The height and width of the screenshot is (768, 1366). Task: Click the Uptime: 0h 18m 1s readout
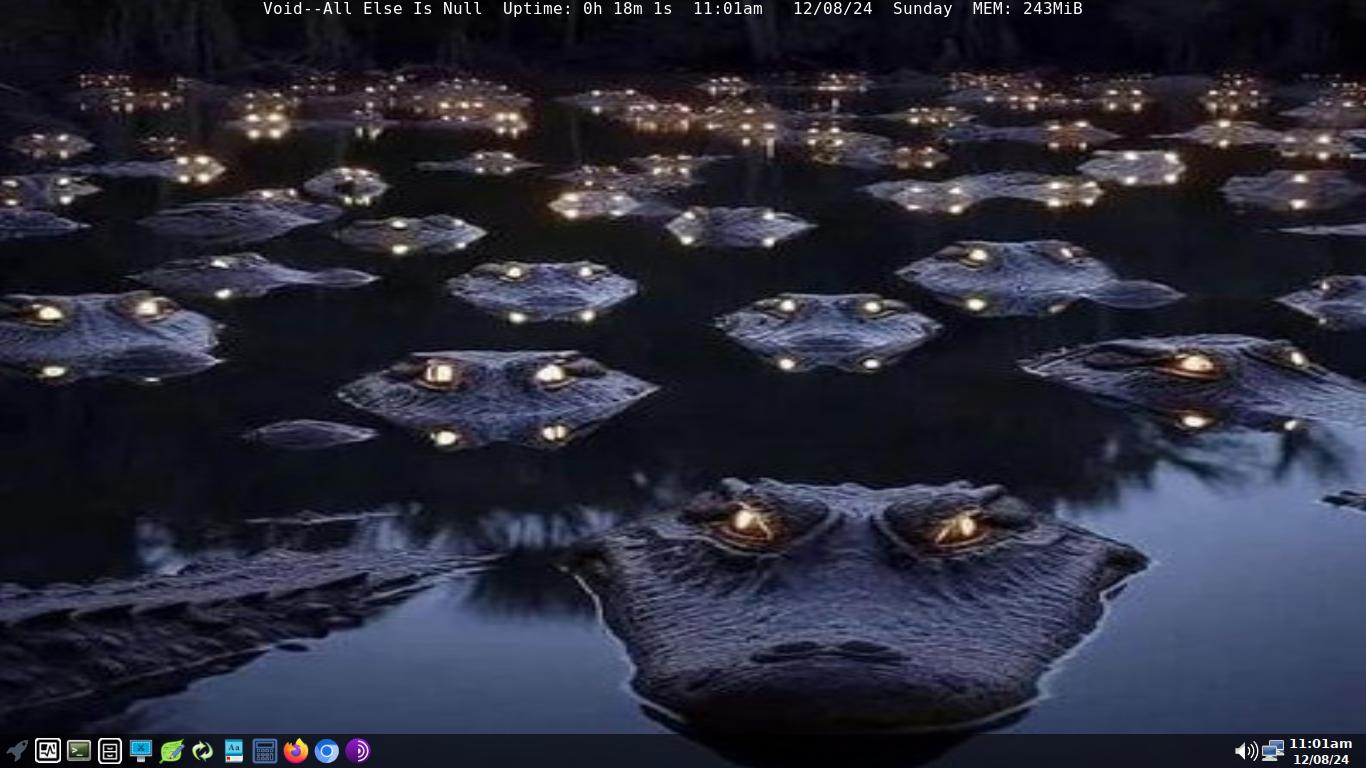(x=588, y=9)
